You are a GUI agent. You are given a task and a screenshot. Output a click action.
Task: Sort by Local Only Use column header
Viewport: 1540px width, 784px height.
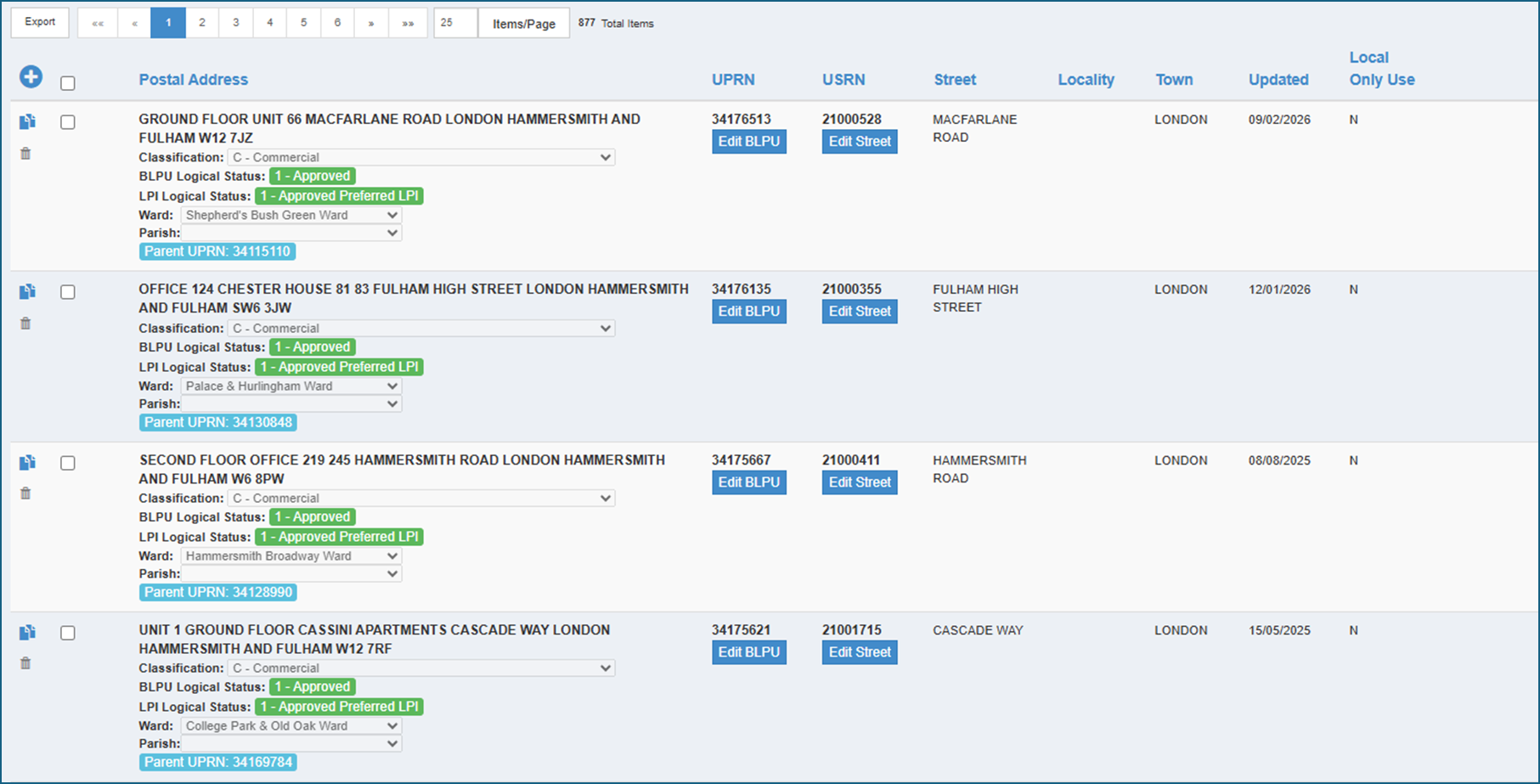1382,69
